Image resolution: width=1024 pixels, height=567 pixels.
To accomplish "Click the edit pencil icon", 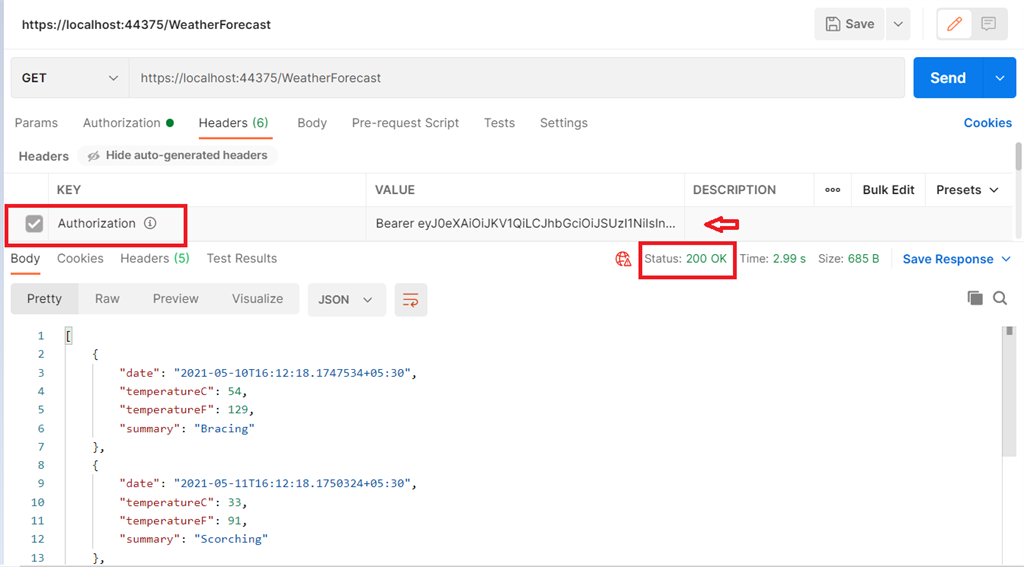I will [954, 24].
